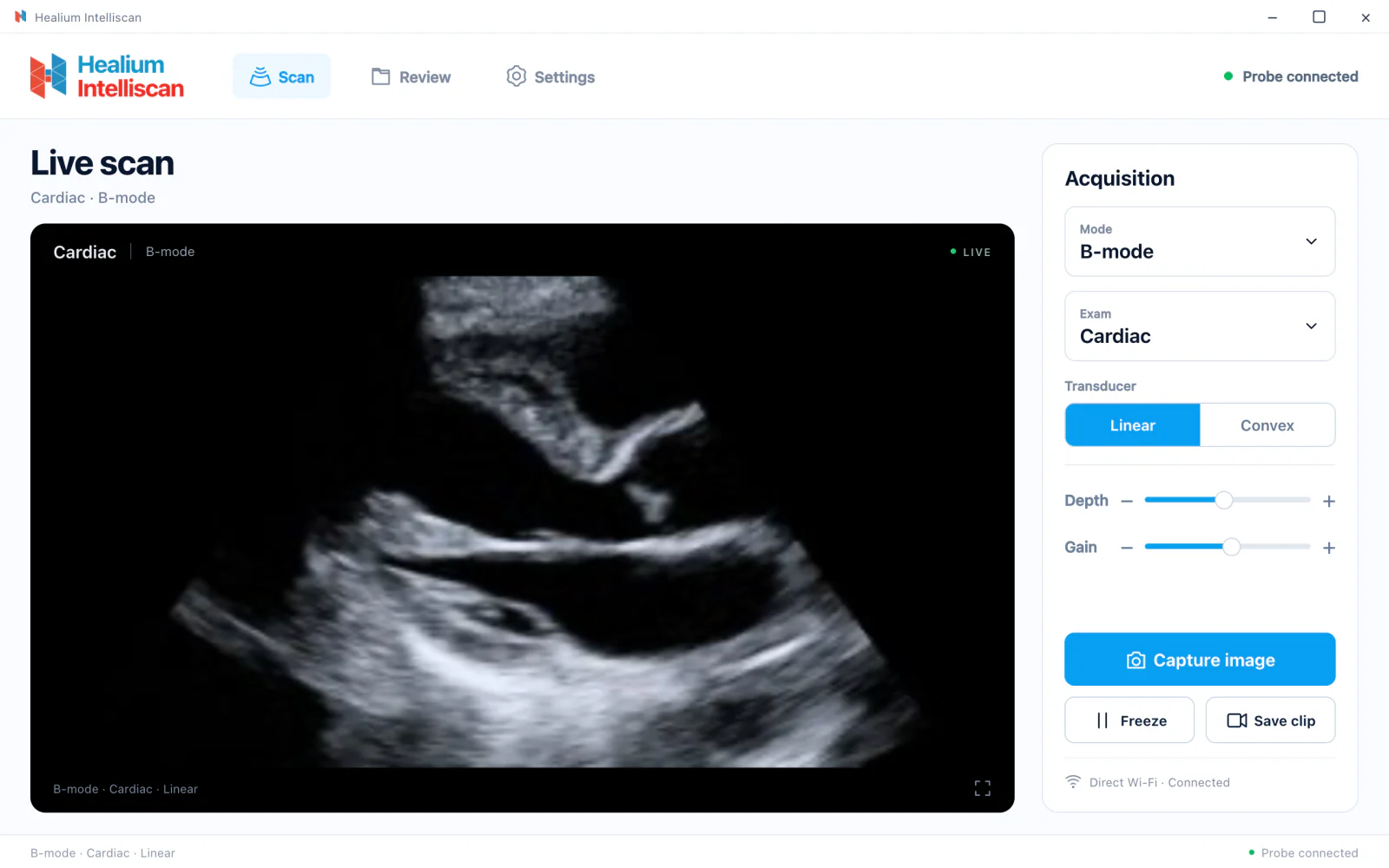Click the 'Probe connected' status bar text

click(x=1309, y=853)
